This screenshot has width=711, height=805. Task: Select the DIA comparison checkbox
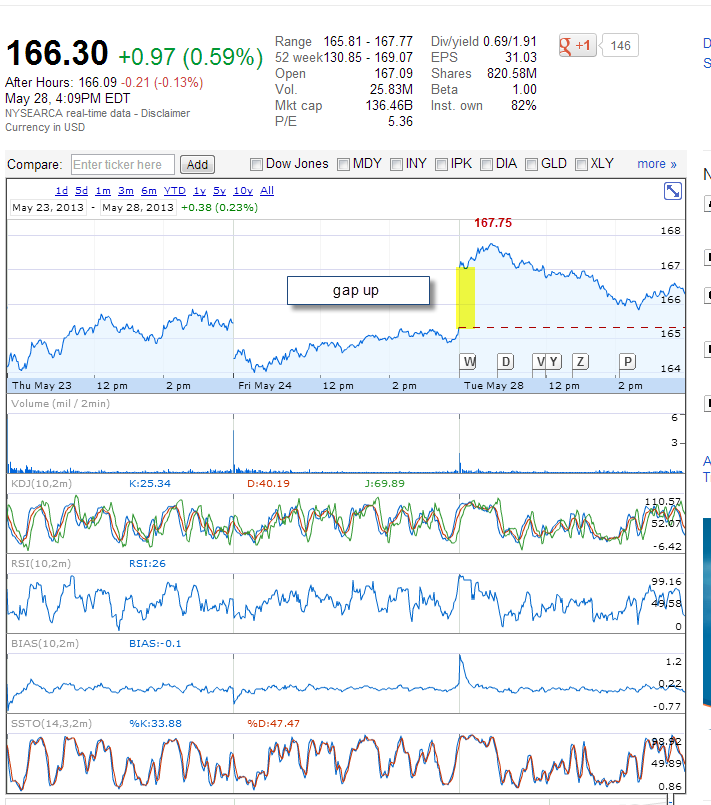click(x=486, y=164)
